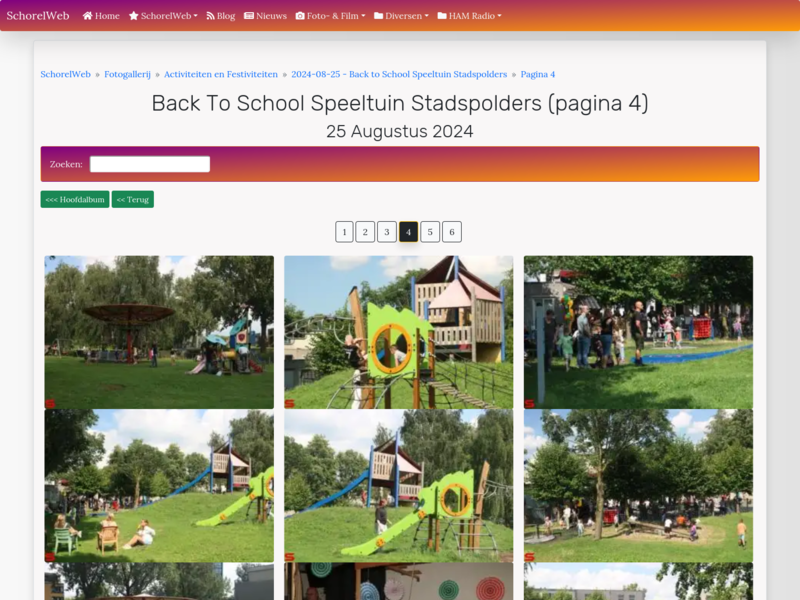Viewport: 800px width, 600px height.
Task: Open the Blog menu item
Action: pos(220,16)
